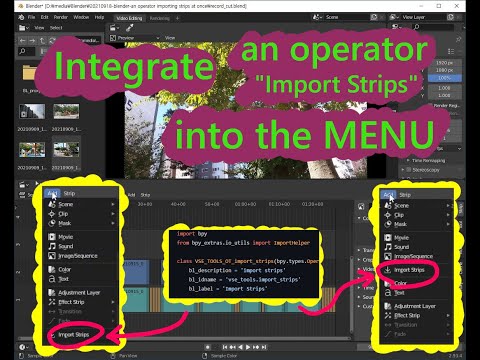Go to parent directory in File Browser
The height and width of the screenshot is (360, 480).
(x=42, y=41)
